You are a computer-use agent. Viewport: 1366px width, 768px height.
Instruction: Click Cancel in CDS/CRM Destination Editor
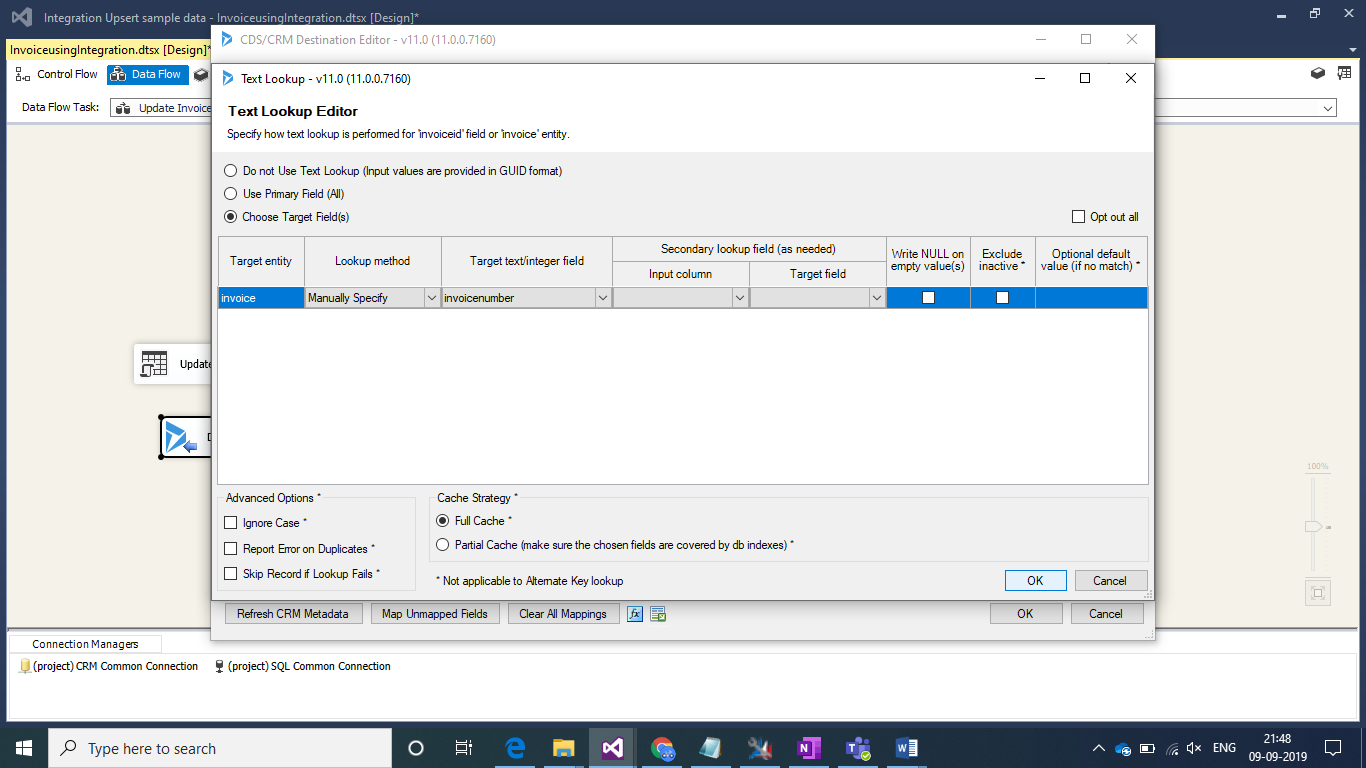pos(1106,614)
